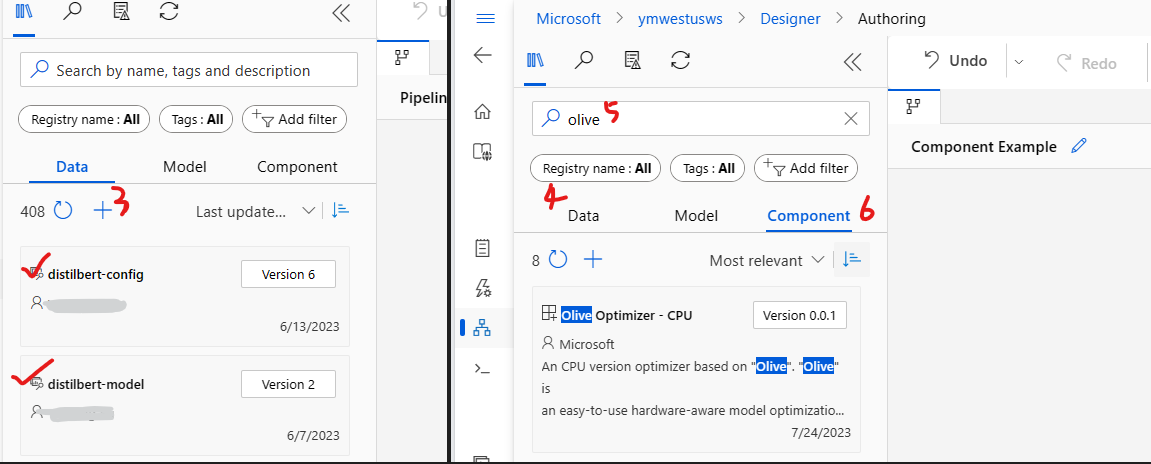Open the Most relevant sort dropdown

(x=766, y=260)
